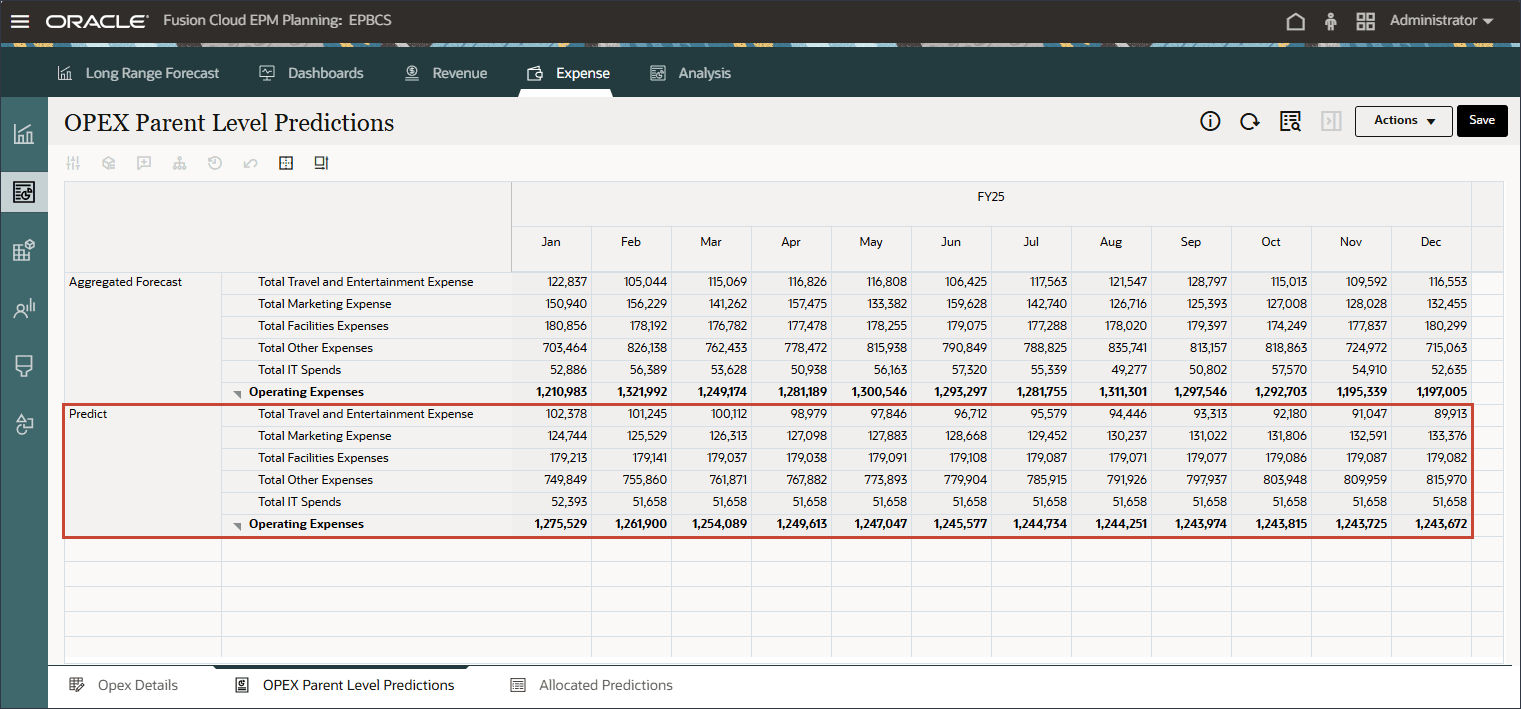This screenshot has height=709, width=1521.
Task: Click the form information icon
Action: (x=1210, y=121)
